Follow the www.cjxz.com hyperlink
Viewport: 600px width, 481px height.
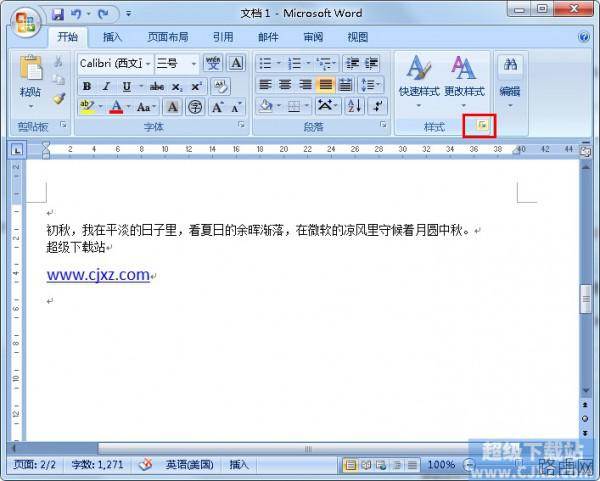[x=98, y=275]
